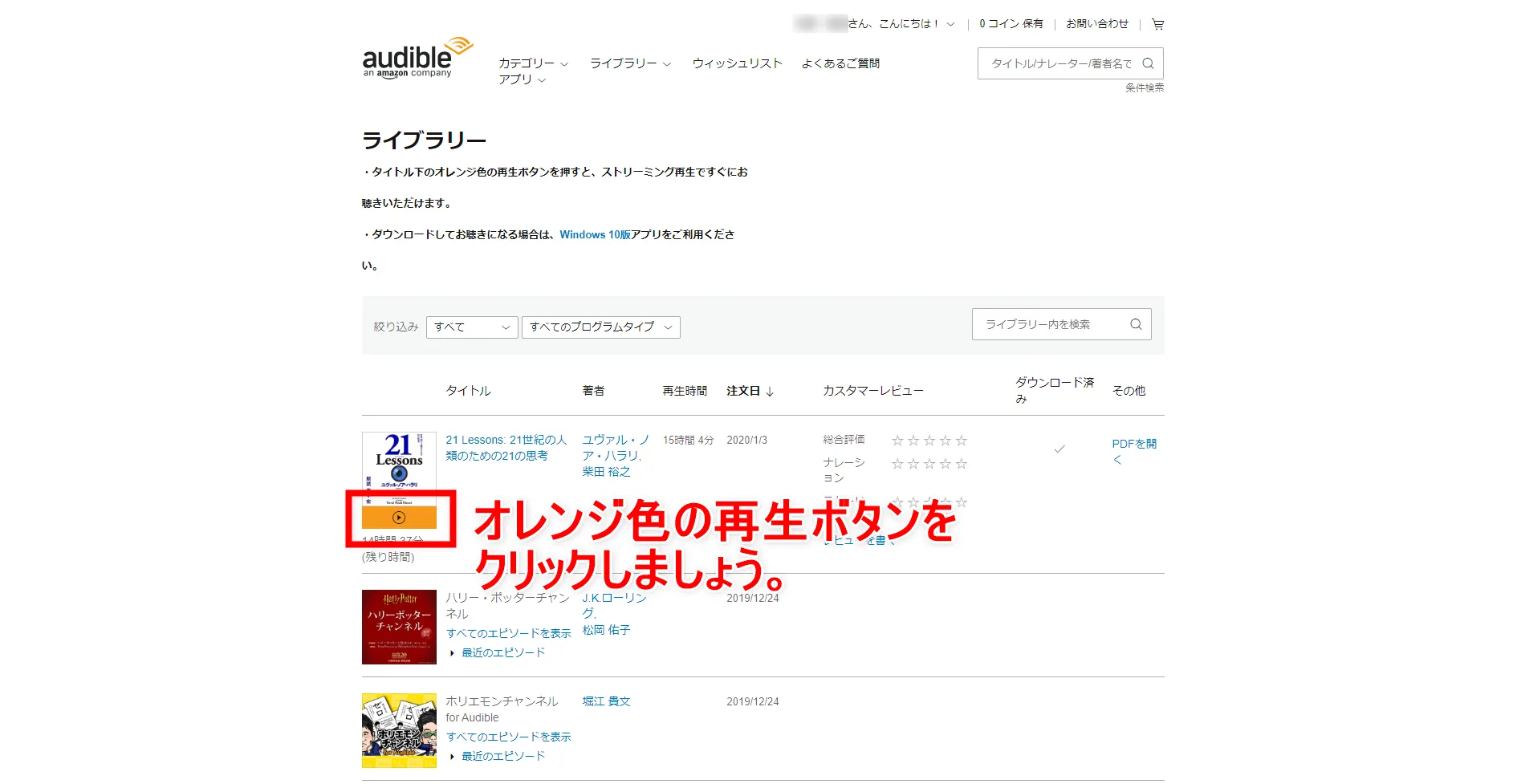This screenshot has height=784, width=1525.
Task: Show all episodes of ハリー・ポッターチャンネル
Action: click(x=508, y=634)
